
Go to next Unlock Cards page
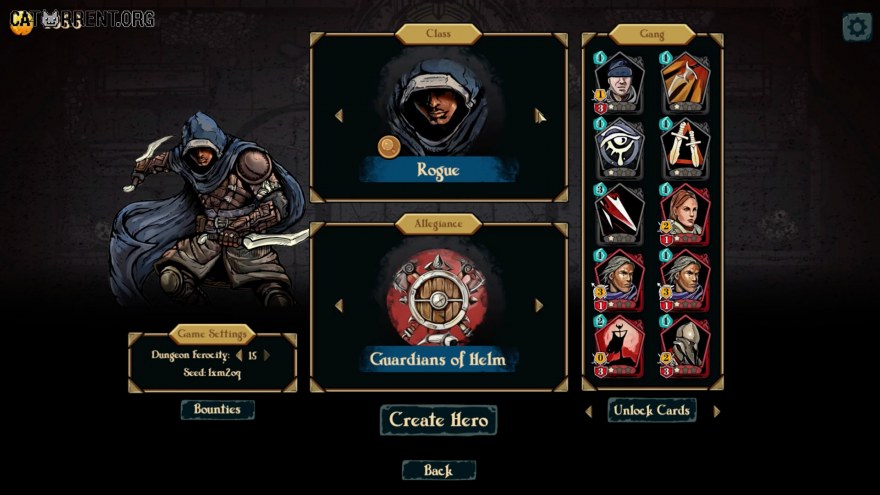(716, 411)
